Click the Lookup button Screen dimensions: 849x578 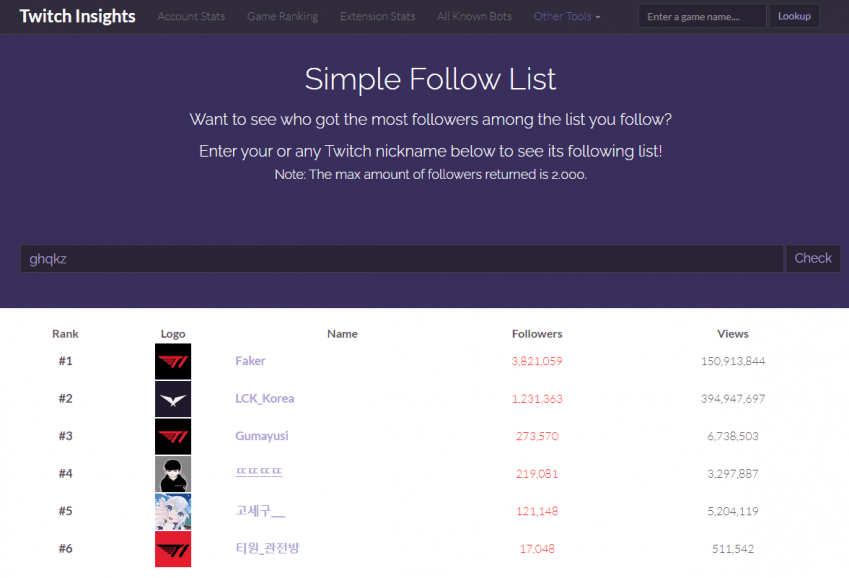pyautogui.click(x=794, y=16)
